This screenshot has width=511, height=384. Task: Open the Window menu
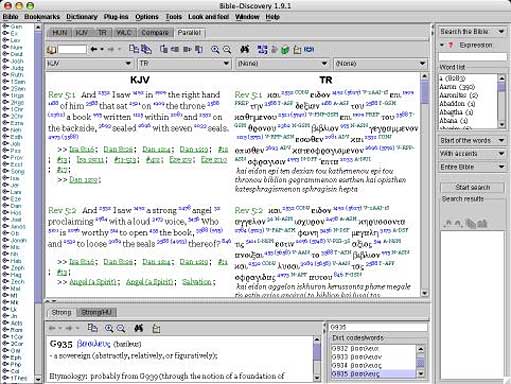point(247,17)
